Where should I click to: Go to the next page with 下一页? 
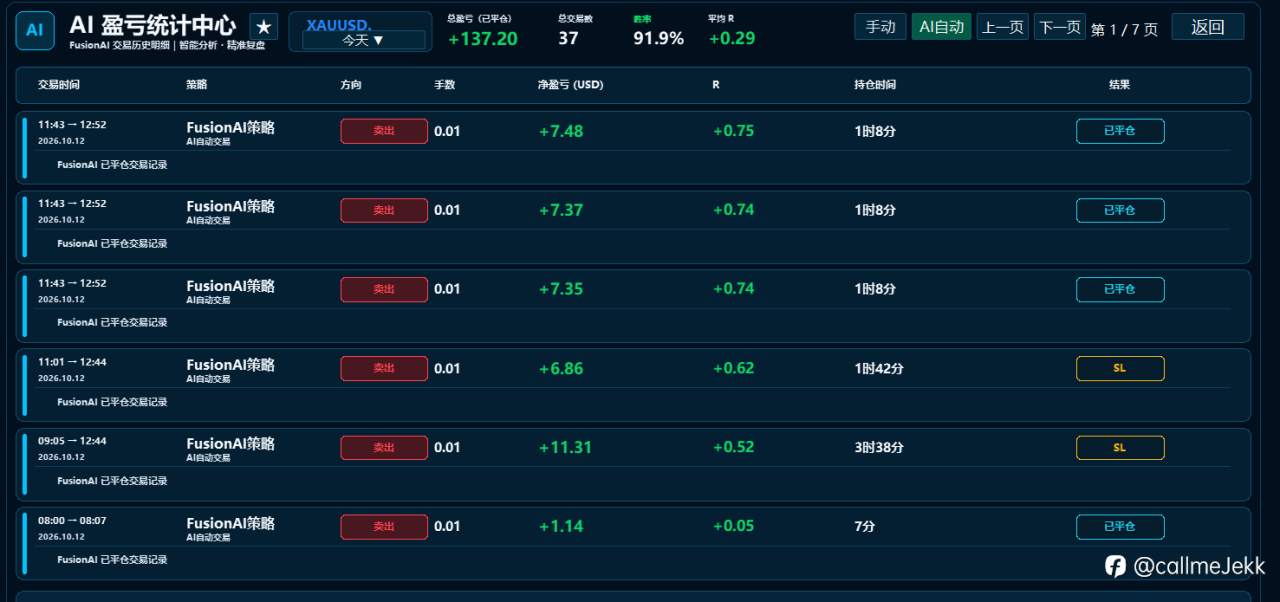1060,27
